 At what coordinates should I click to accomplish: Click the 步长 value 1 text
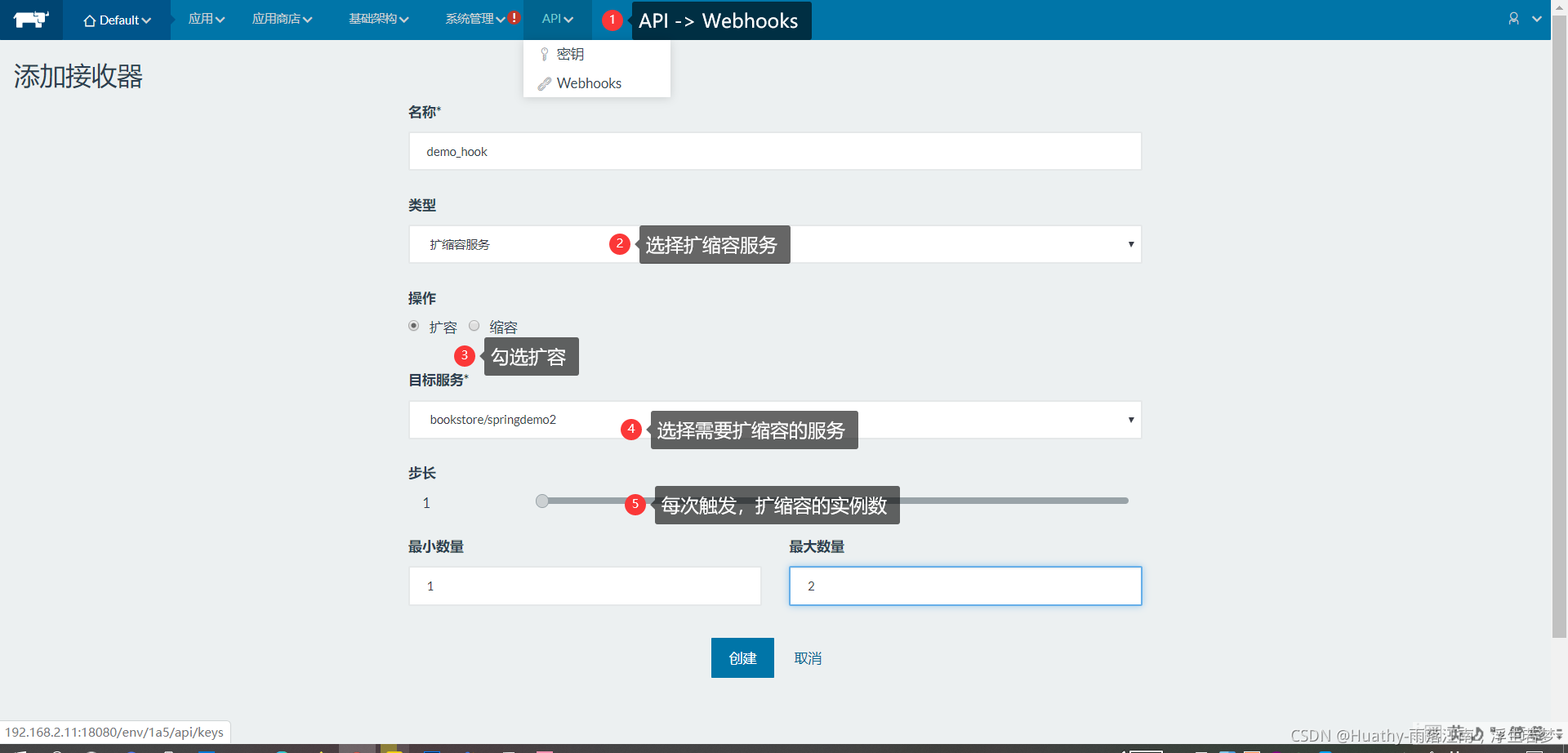click(x=426, y=503)
